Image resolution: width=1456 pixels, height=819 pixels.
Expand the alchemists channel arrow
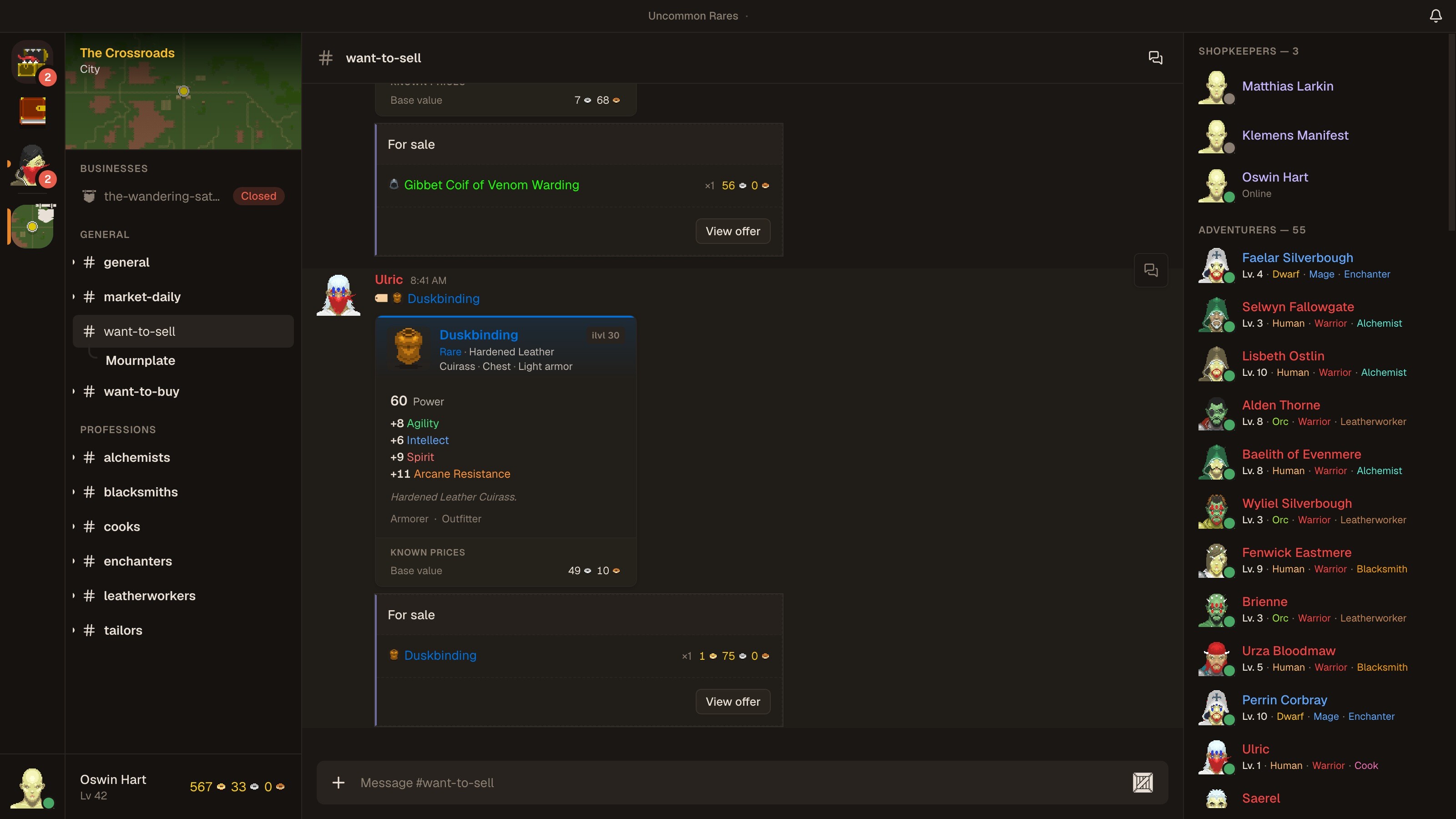(x=73, y=457)
